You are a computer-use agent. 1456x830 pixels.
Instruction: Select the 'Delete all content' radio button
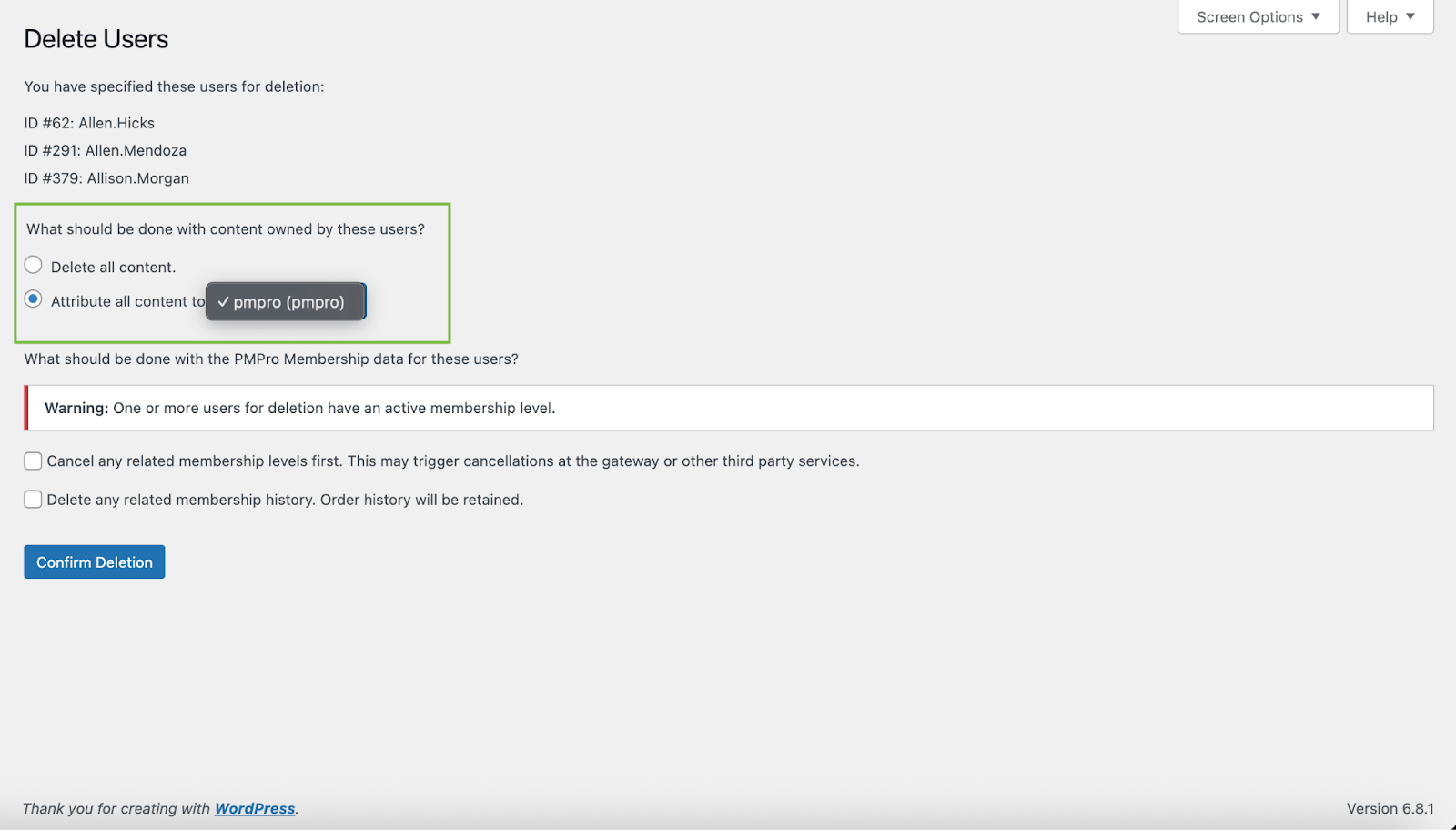click(33, 265)
